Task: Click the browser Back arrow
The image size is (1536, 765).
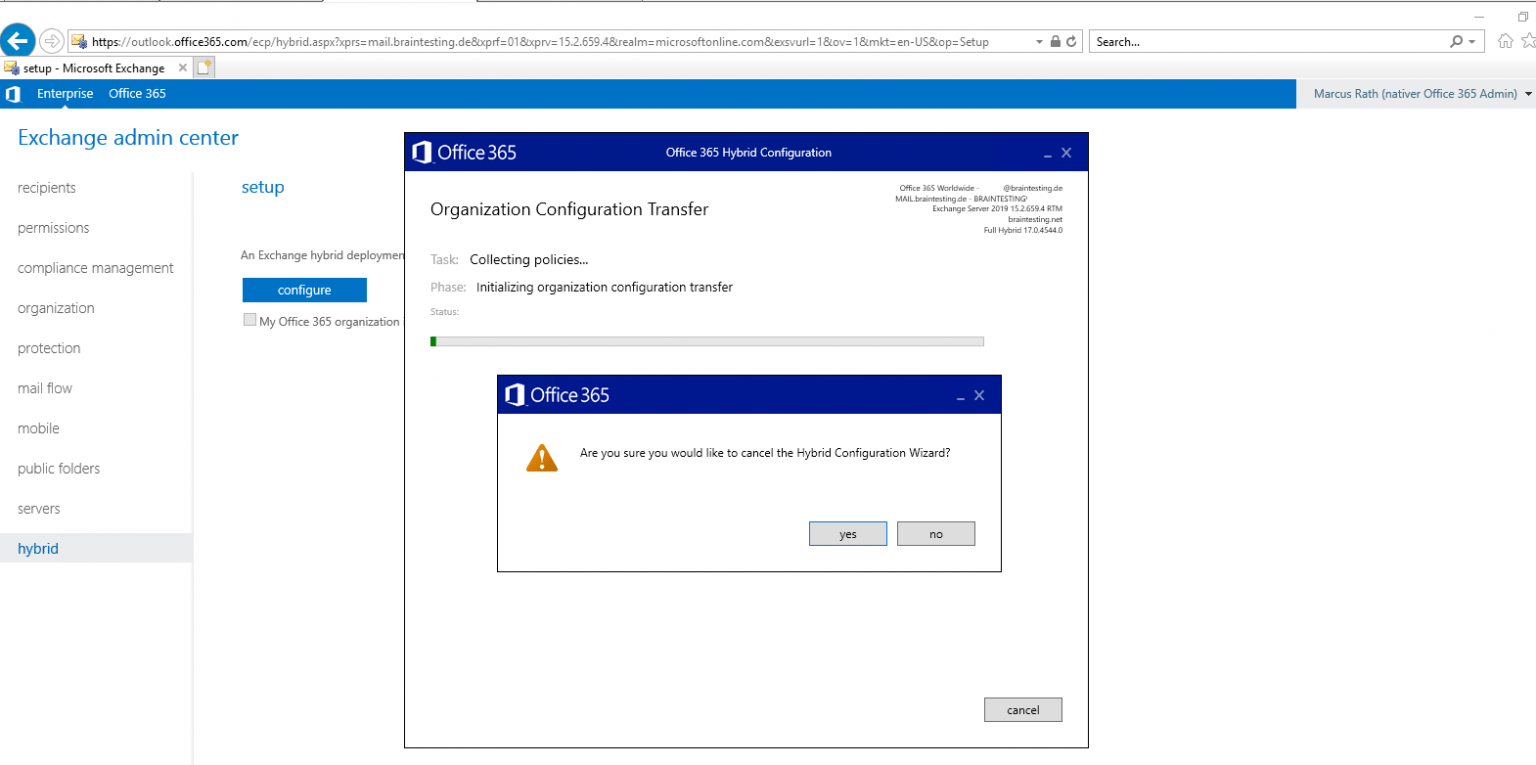Action: tap(17, 39)
